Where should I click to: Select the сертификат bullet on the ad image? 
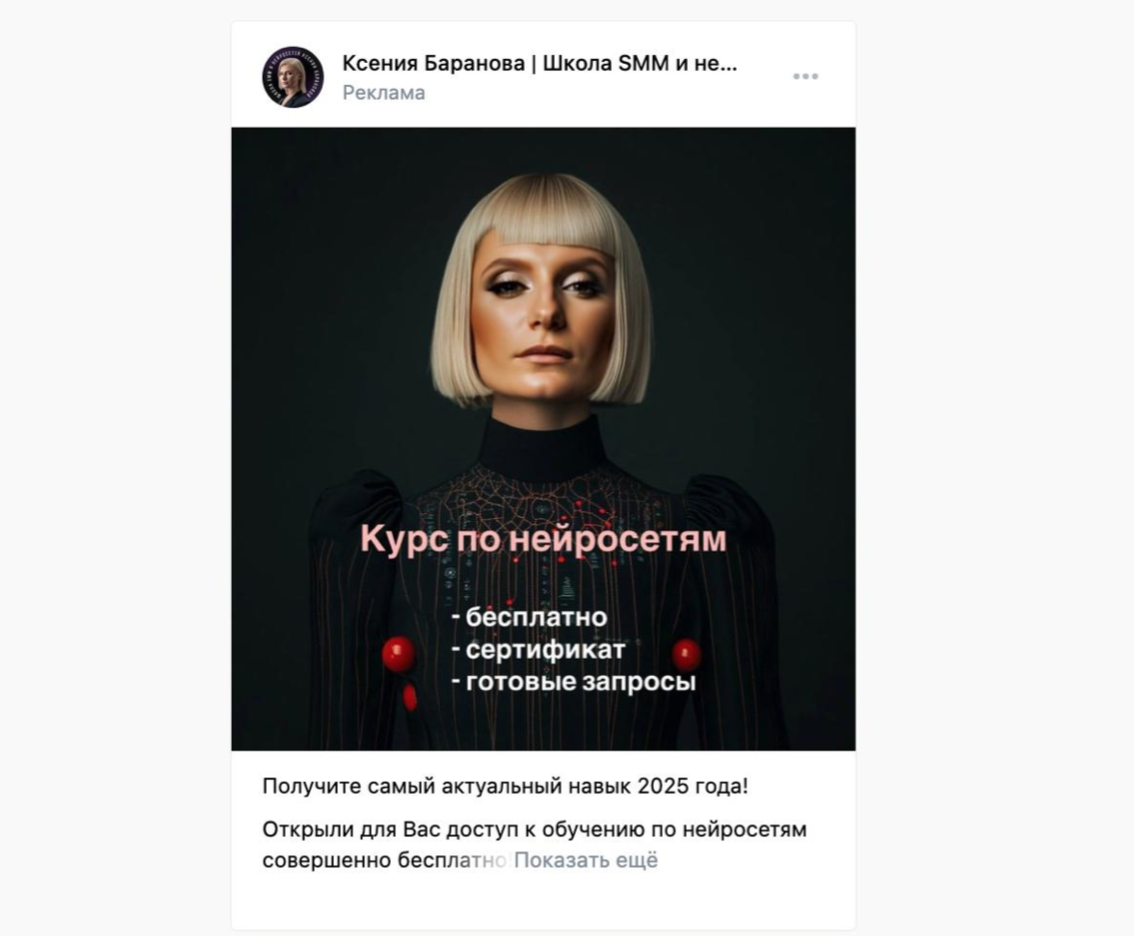tap(538, 649)
